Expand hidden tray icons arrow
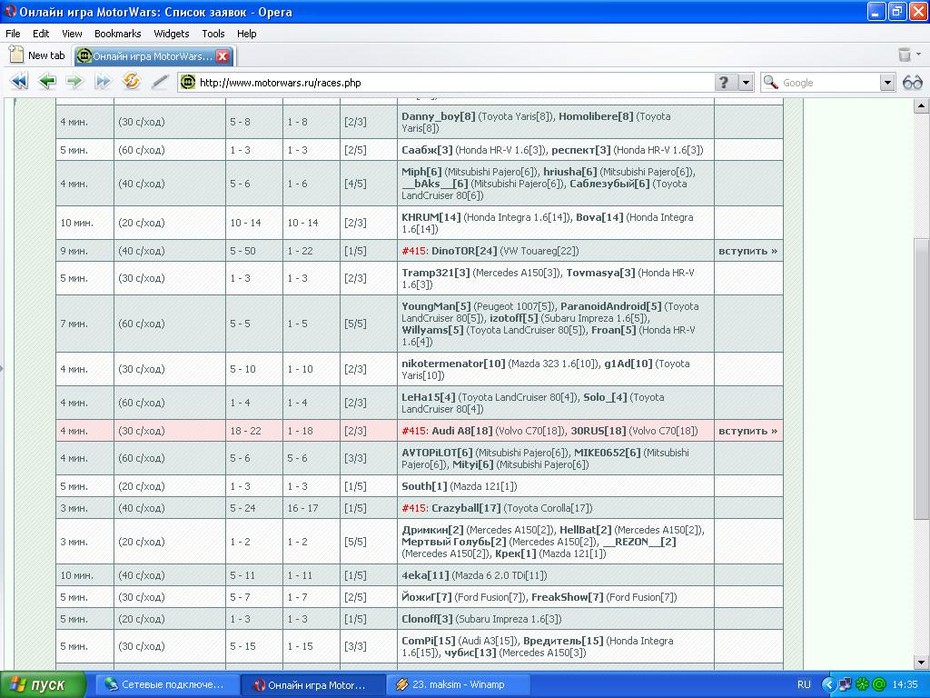The image size is (930, 698). click(827, 685)
